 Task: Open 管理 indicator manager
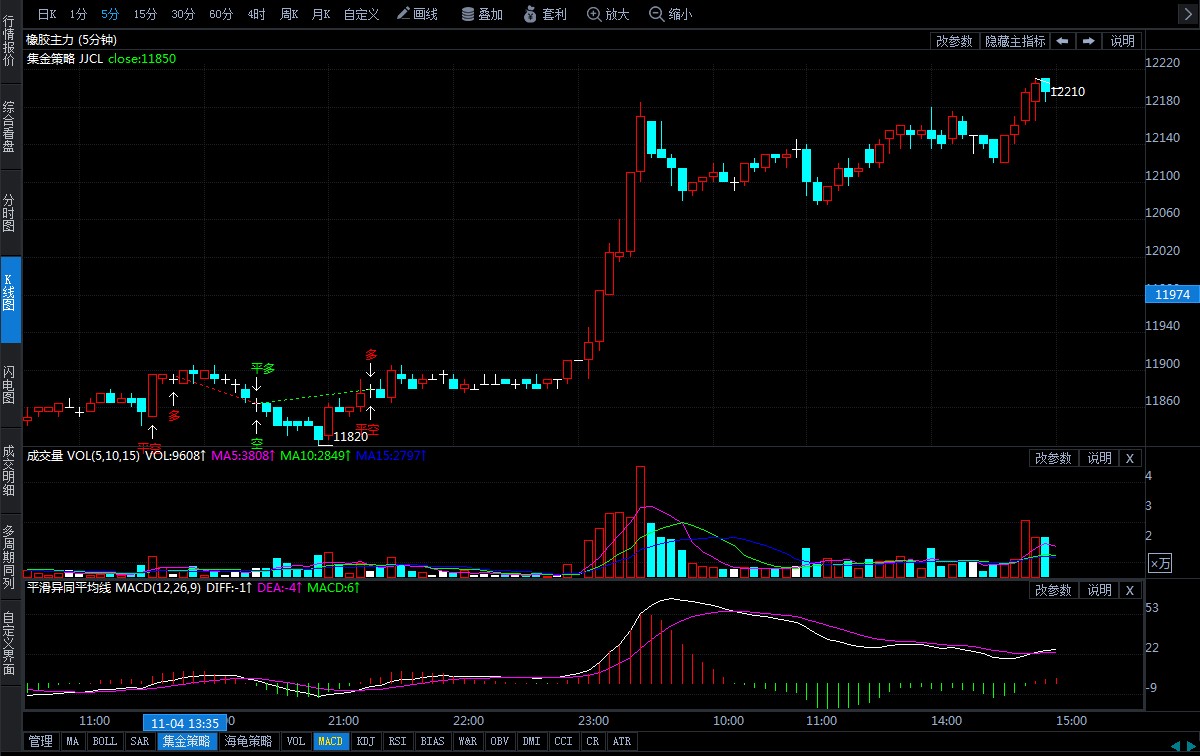pos(41,742)
